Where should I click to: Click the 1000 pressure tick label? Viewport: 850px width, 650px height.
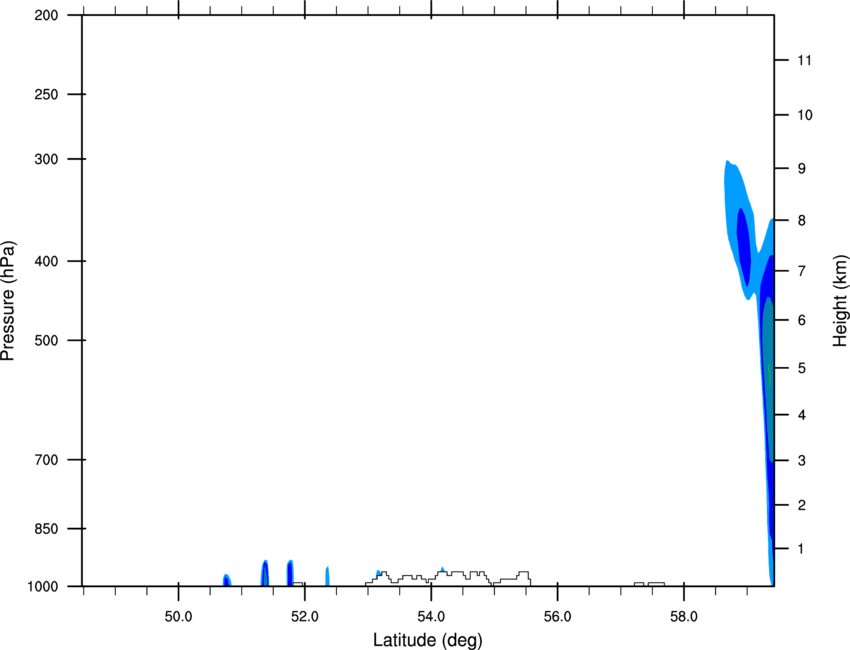[42, 586]
